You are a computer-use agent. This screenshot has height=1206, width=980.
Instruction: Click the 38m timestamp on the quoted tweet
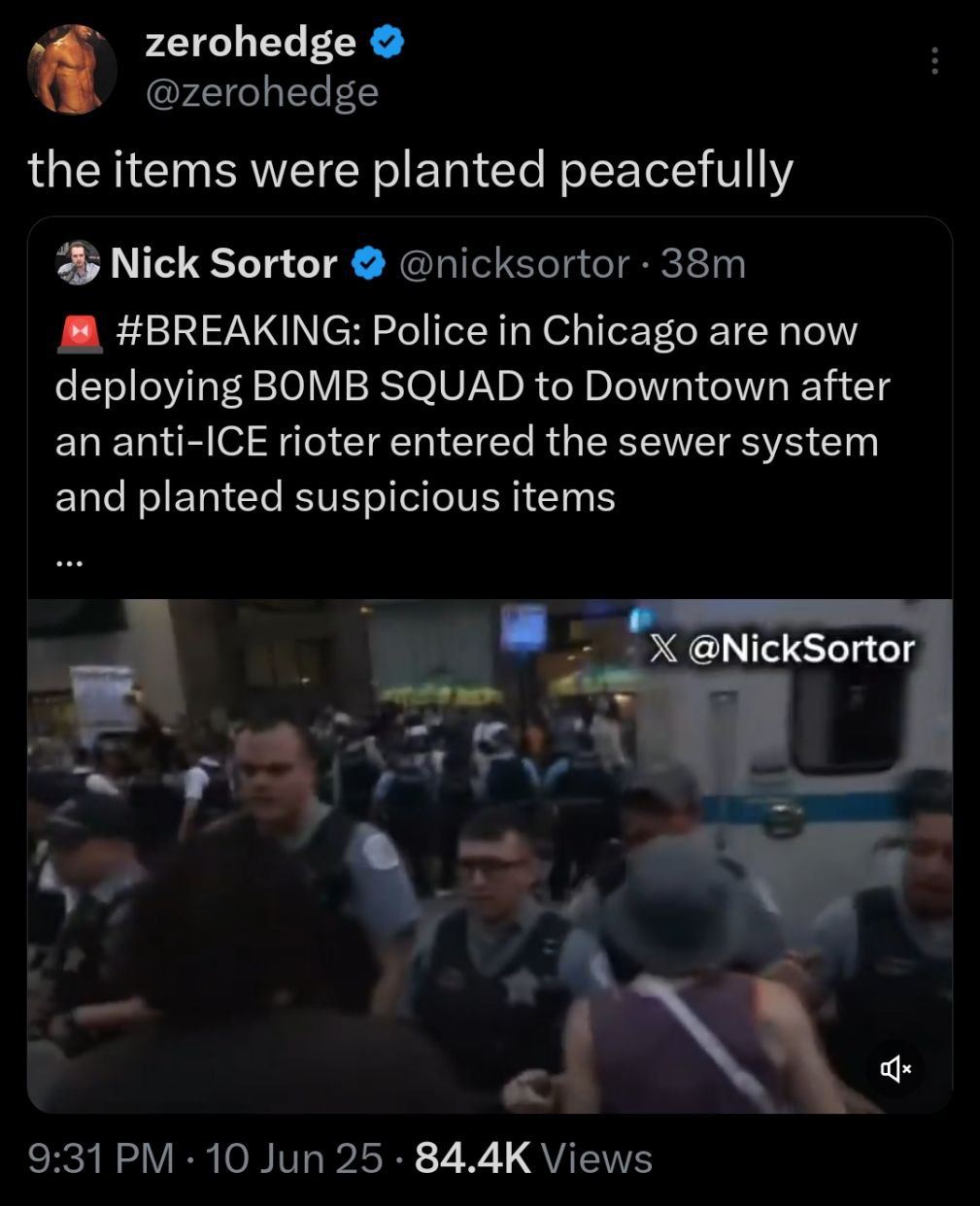click(703, 263)
